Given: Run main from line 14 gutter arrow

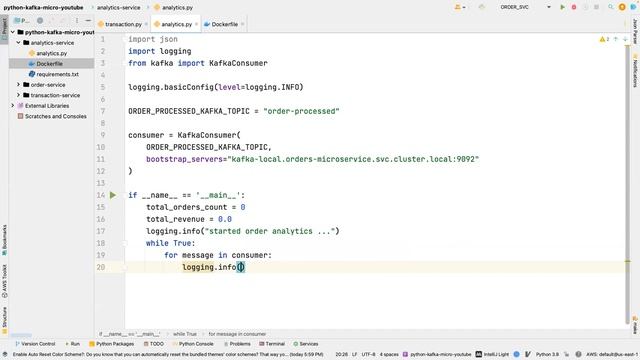Looking at the screenshot, I should pos(113,195).
